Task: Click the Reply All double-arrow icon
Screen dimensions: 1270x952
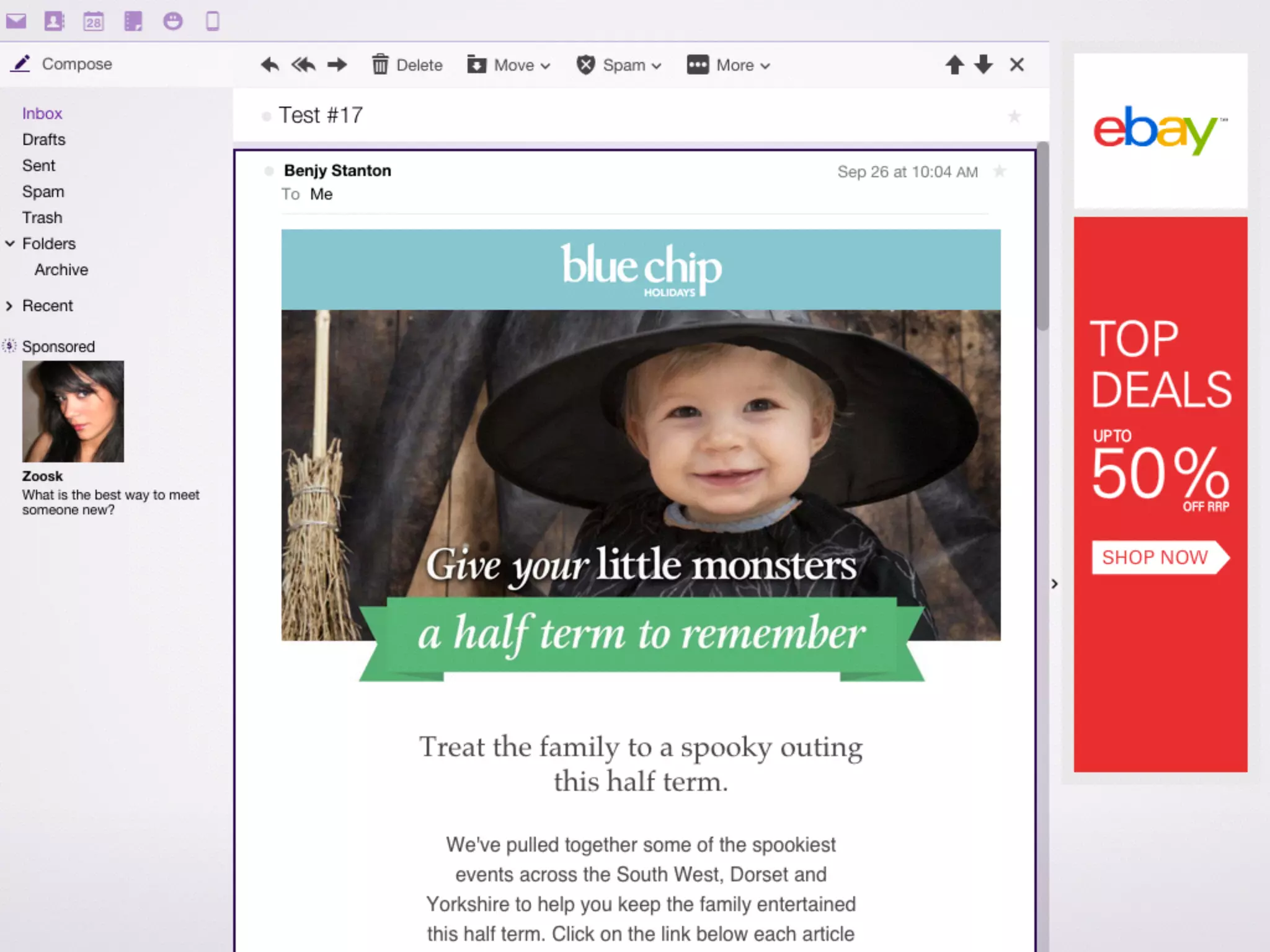Action: [303, 64]
